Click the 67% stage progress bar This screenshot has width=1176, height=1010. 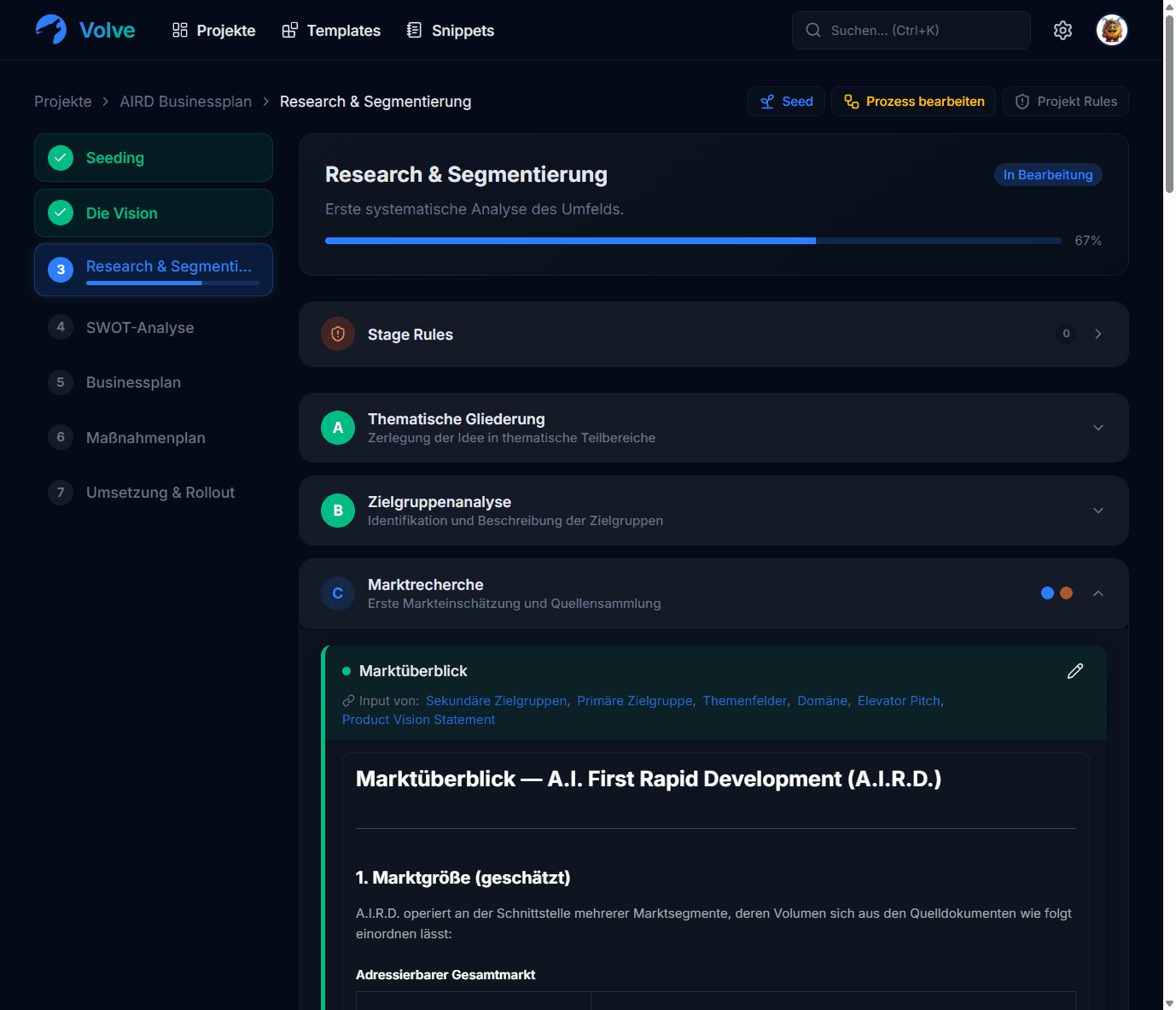(x=693, y=241)
